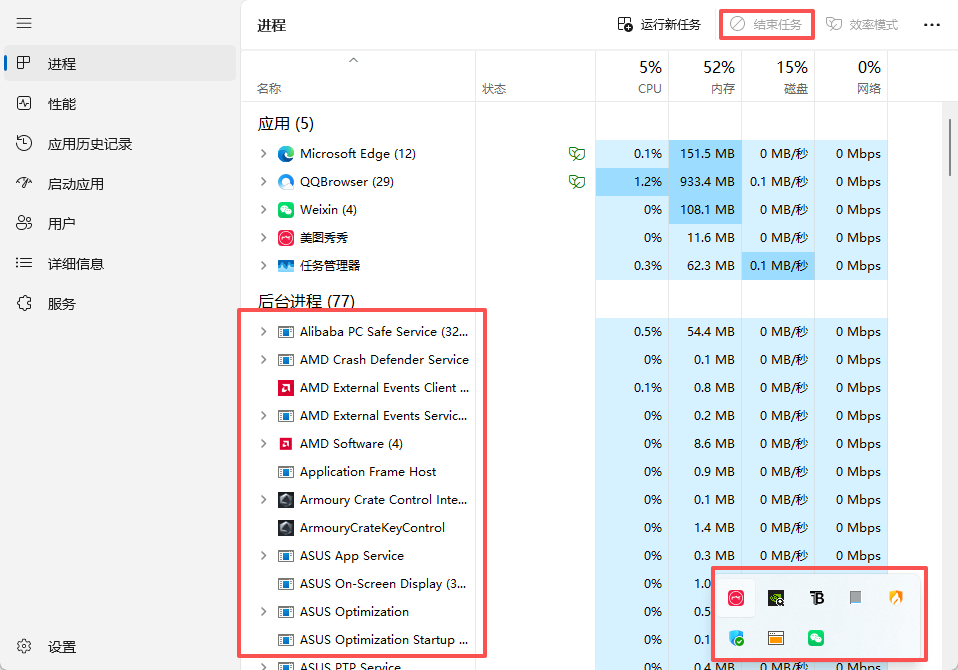Switch to the 性能 tab

pos(62,104)
